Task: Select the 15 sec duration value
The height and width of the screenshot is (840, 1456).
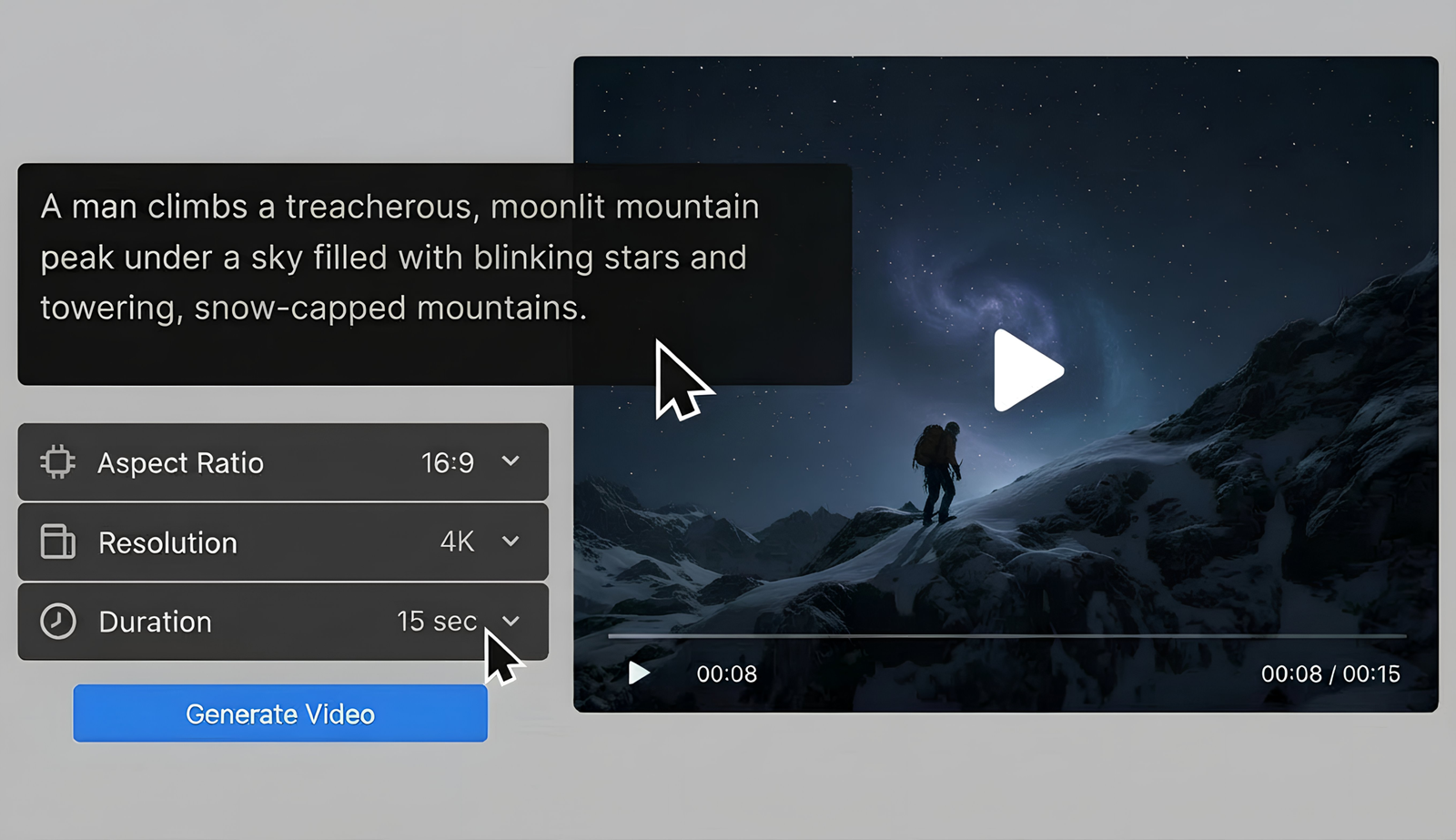Action: click(x=436, y=622)
